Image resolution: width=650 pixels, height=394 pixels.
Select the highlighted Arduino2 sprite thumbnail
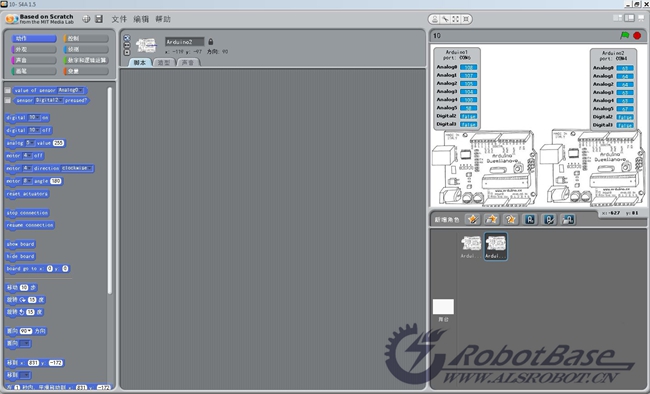click(496, 246)
